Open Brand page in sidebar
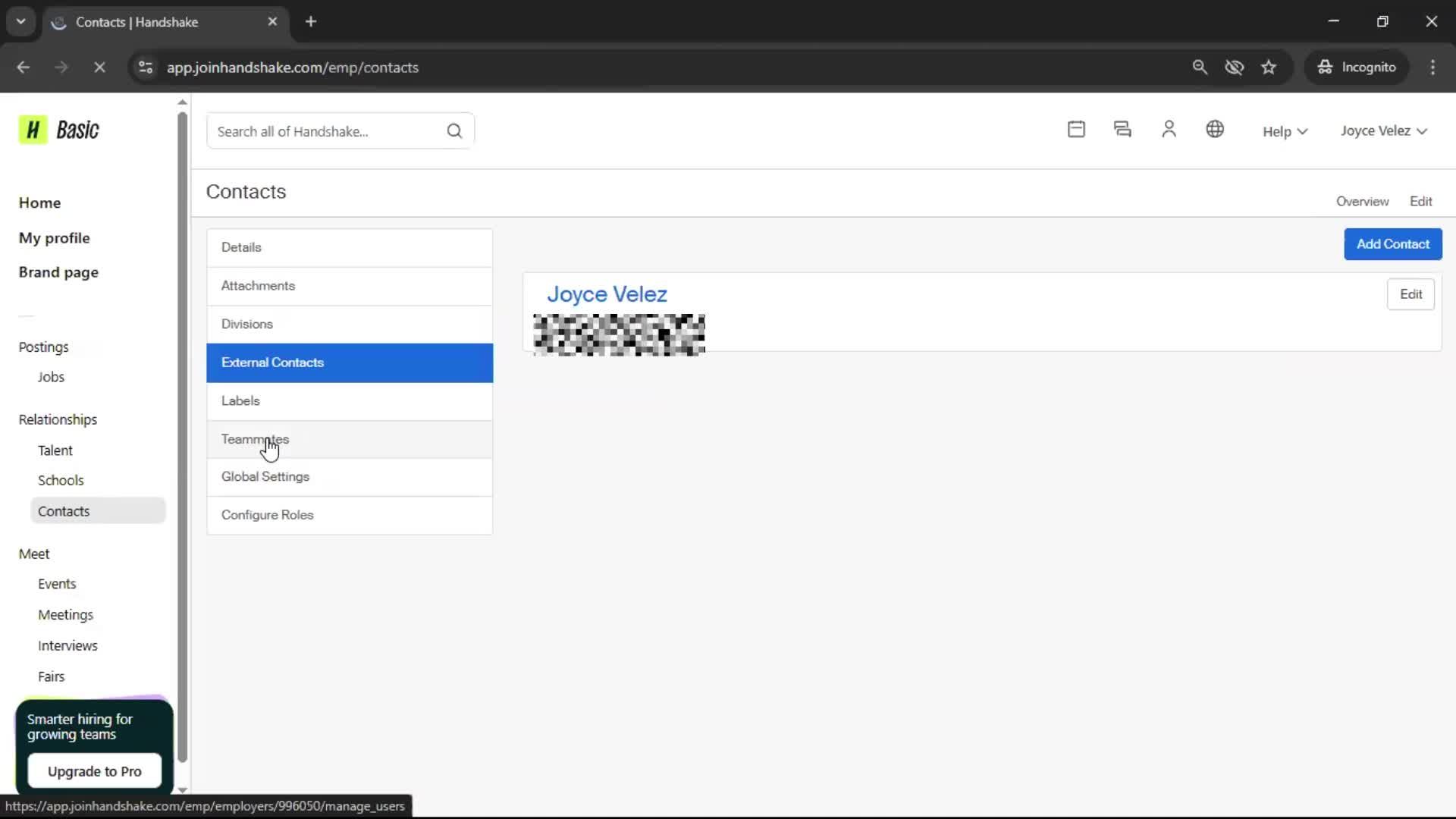This screenshot has width=1456, height=819. pos(58,272)
